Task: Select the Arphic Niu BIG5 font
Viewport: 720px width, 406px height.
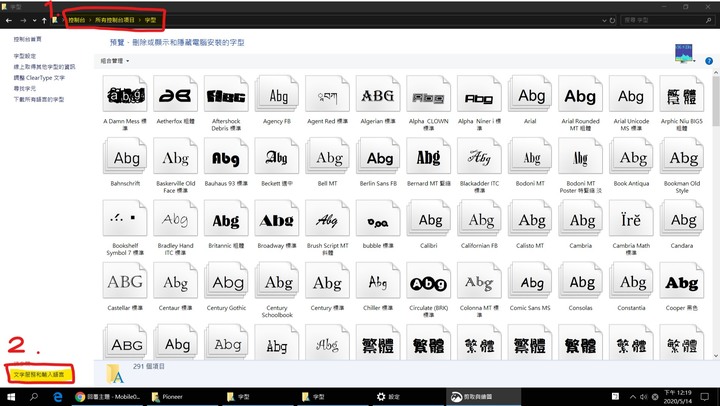Action: click(x=682, y=95)
